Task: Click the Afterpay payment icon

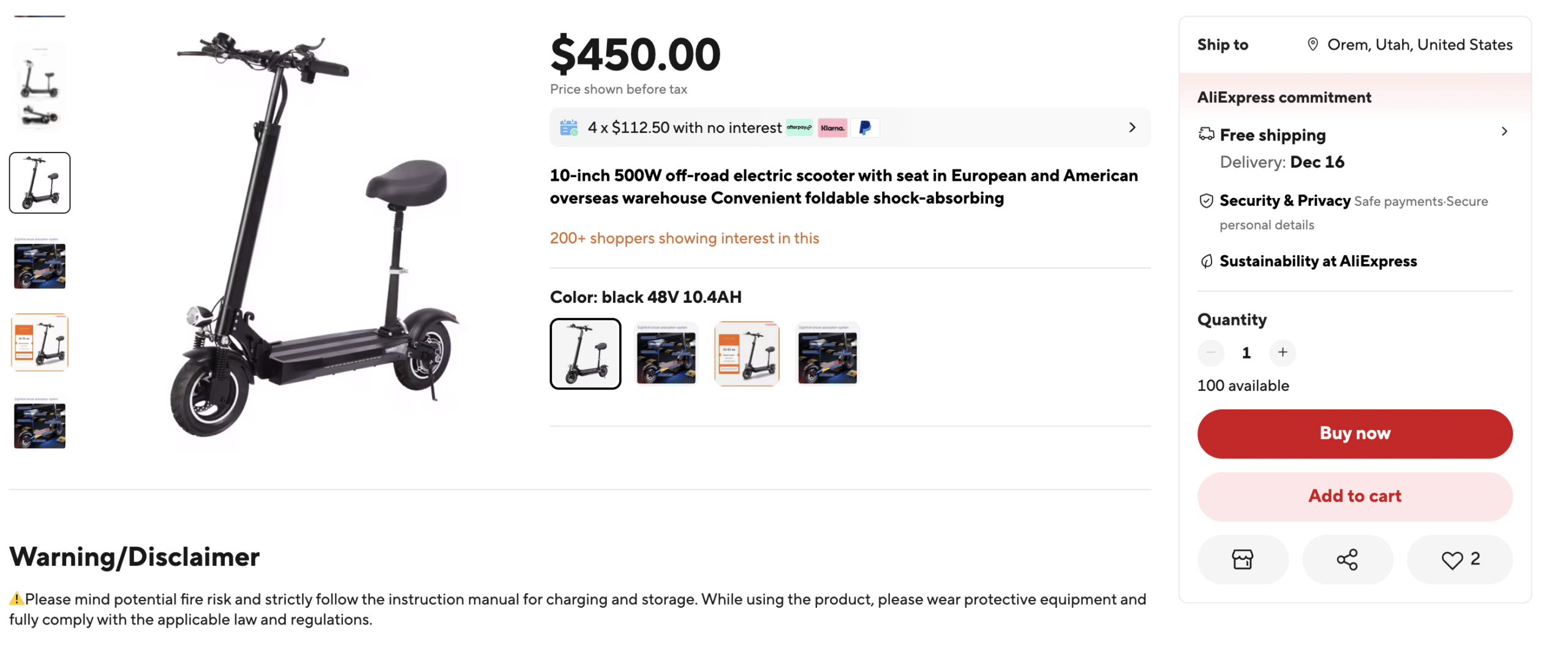Action: 798,127
